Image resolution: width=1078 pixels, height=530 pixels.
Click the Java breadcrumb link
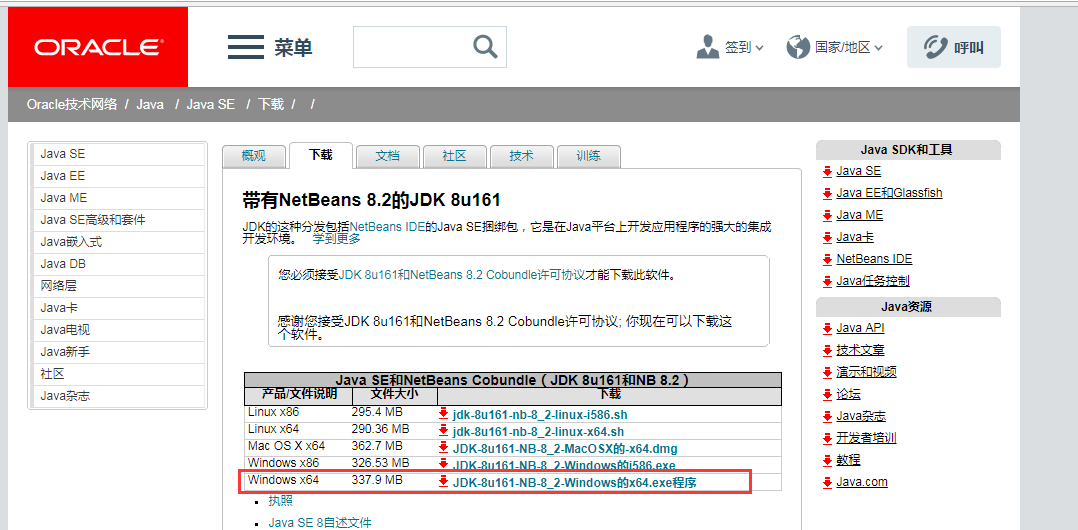coord(150,104)
